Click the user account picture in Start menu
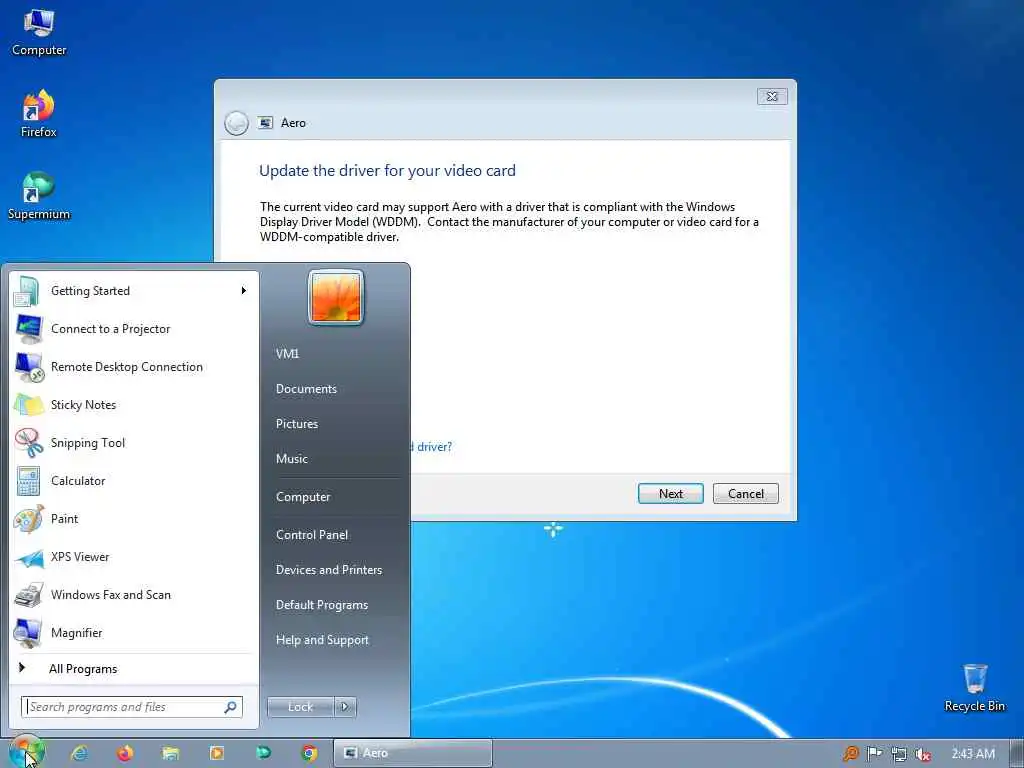Image resolution: width=1024 pixels, height=768 pixels. coord(336,297)
